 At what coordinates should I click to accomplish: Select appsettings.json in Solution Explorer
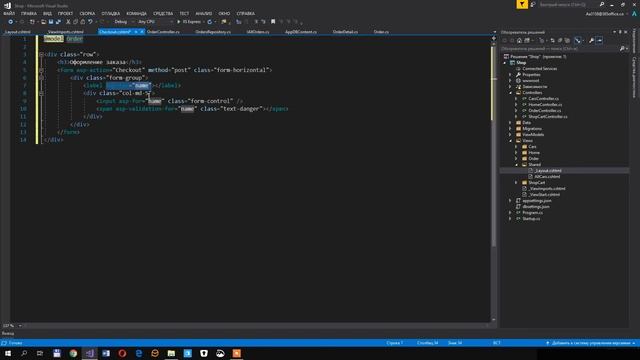(x=536, y=201)
